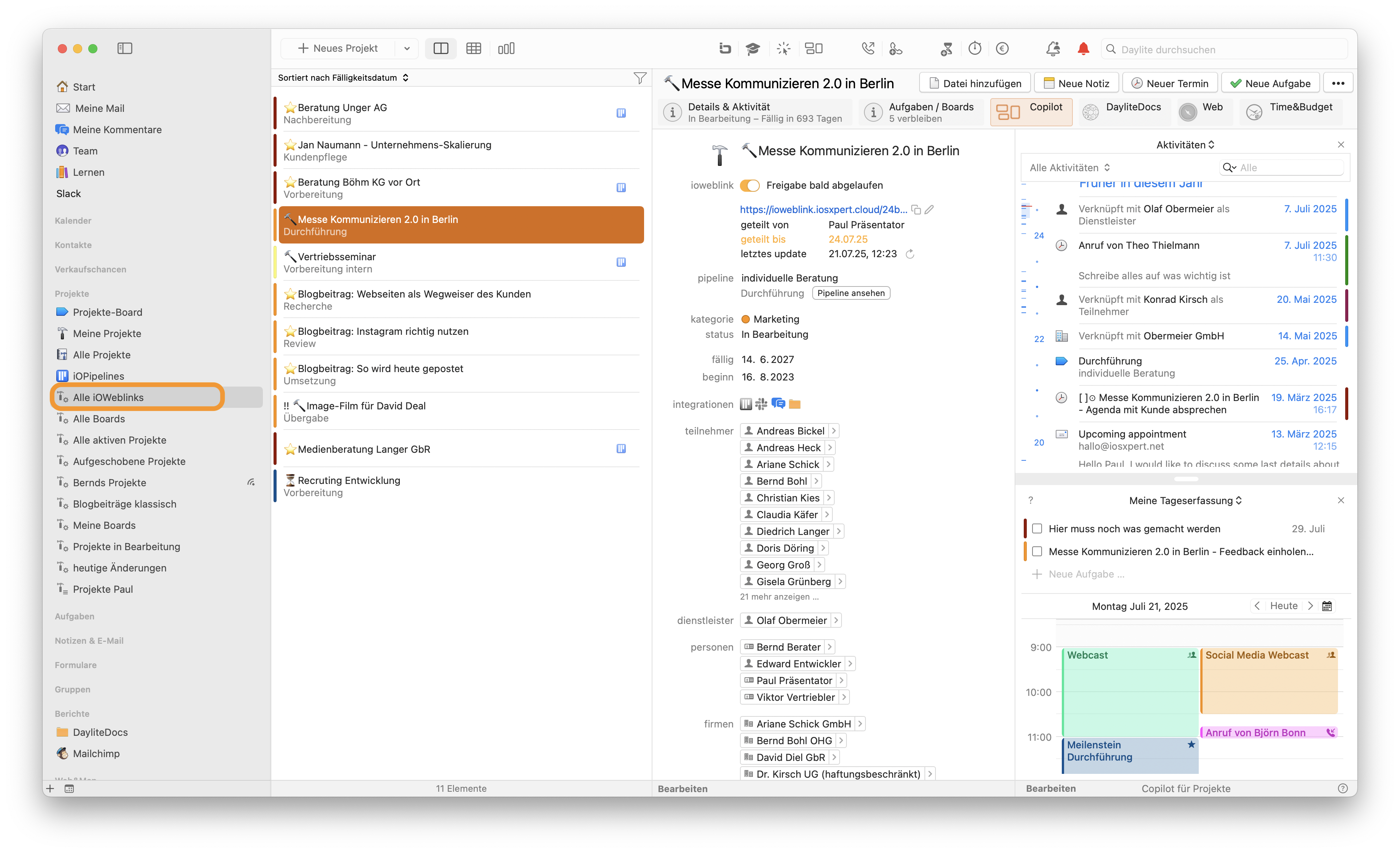Screen dimensions: 1400x853
Task: Switch to the board columns view icon
Action: [506, 48]
